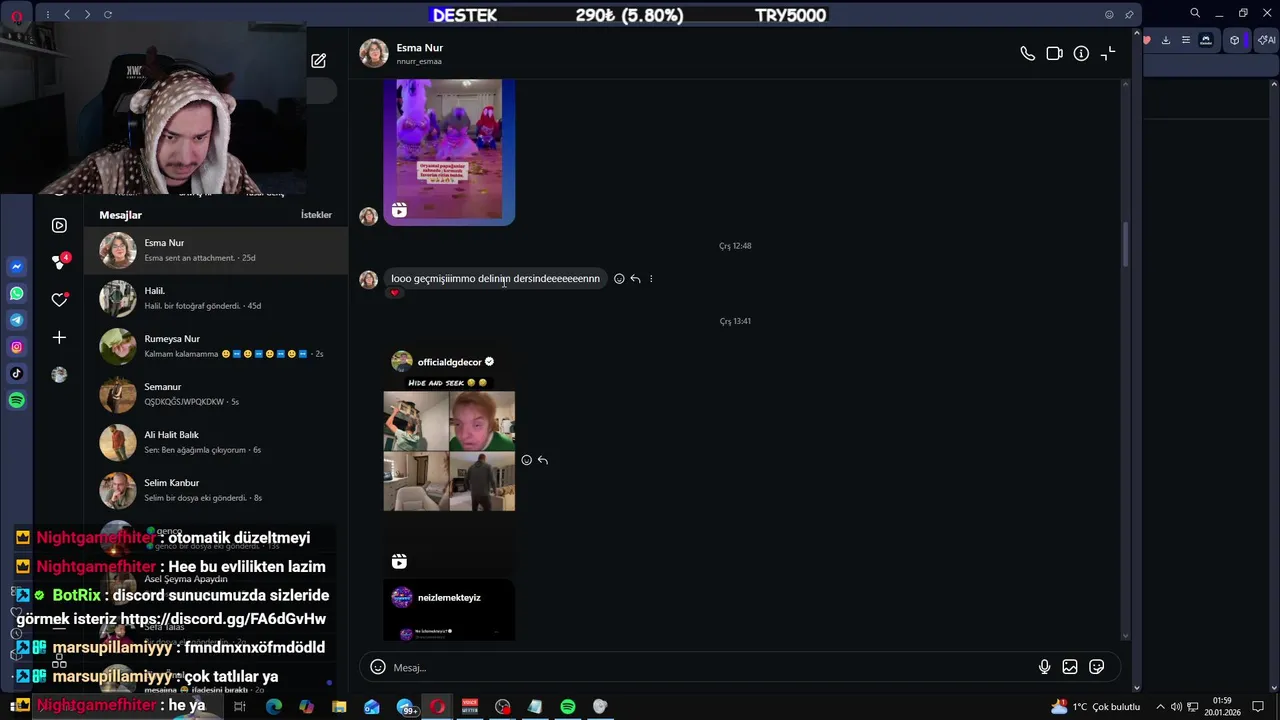Record a voice message with microphone icon
The width and height of the screenshot is (1280, 720).
(1044, 667)
